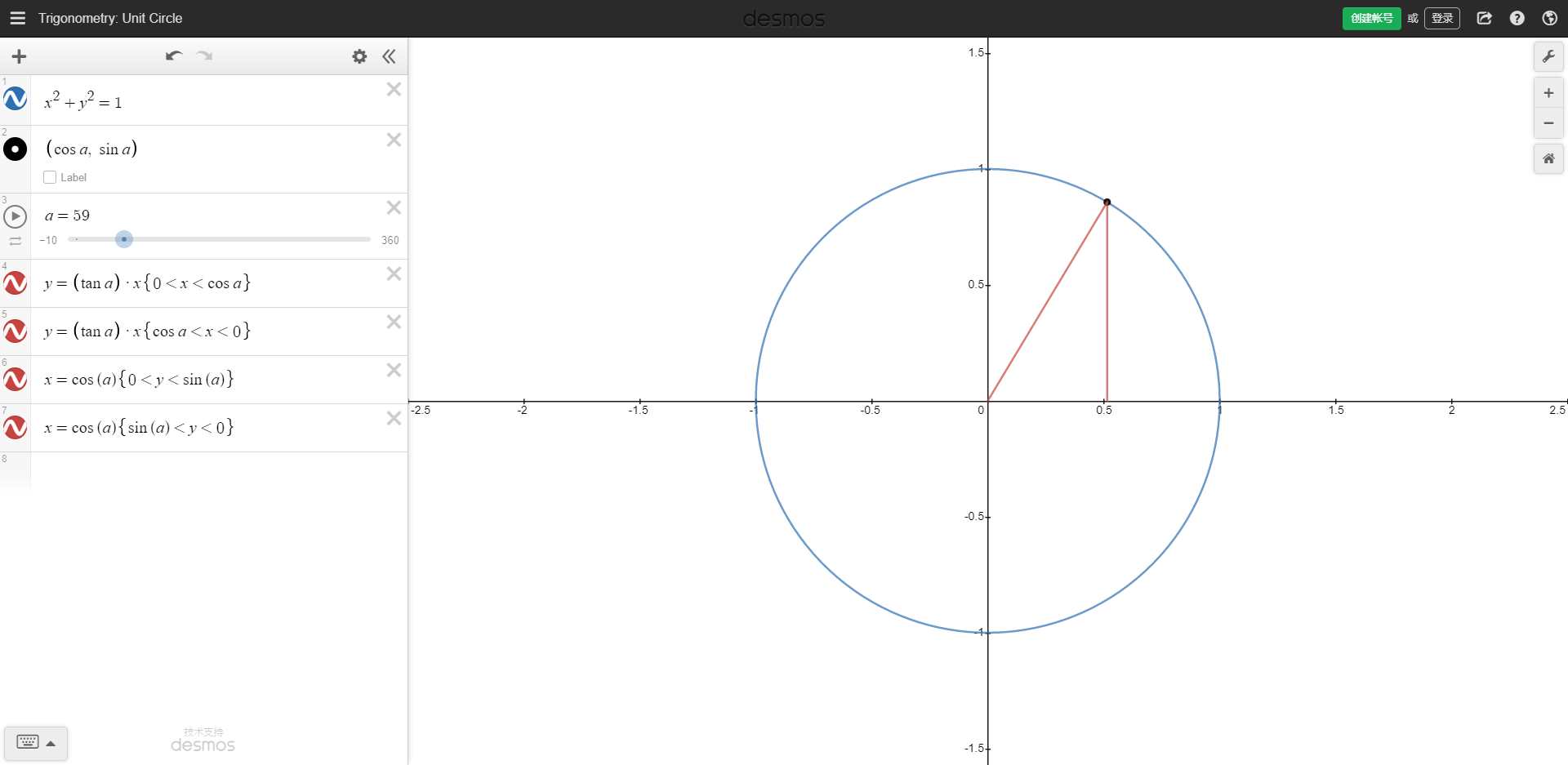Click the log in button
Viewport: 1568px width, 765px height.
click(x=1442, y=18)
